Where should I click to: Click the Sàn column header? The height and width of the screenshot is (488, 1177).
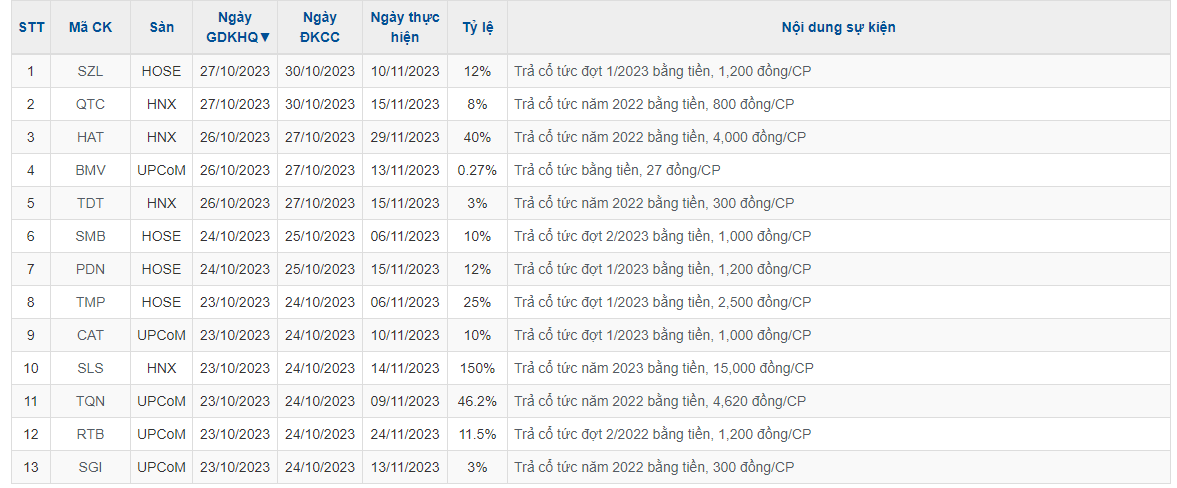(x=161, y=27)
